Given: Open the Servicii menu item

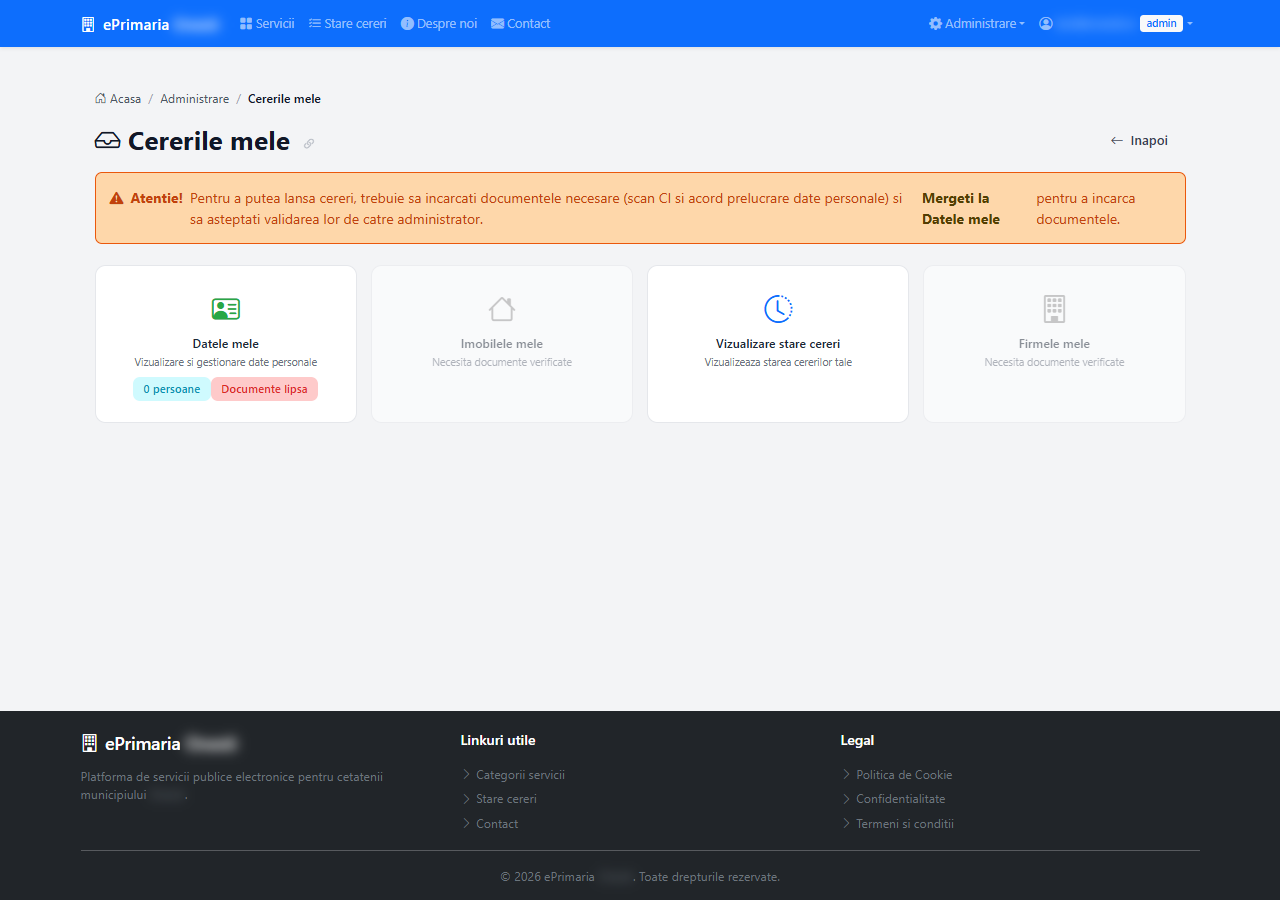Looking at the screenshot, I should coord(267,24).
